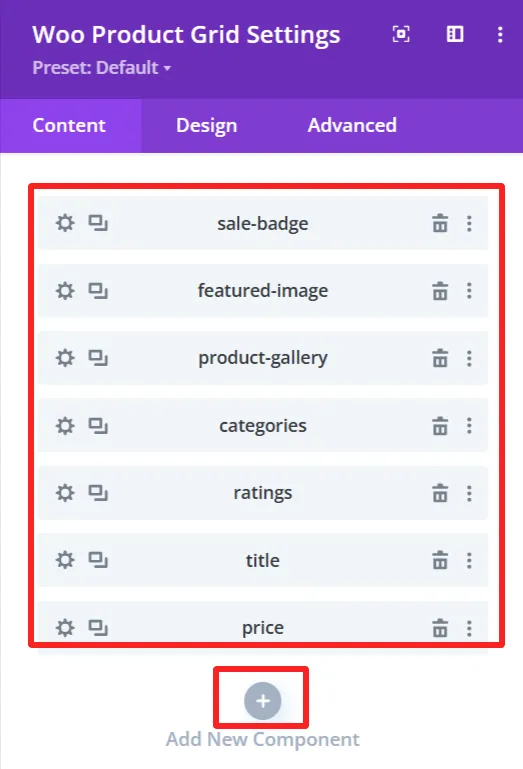
Task: Select the Content tab
Action: [x=69, y=126]
